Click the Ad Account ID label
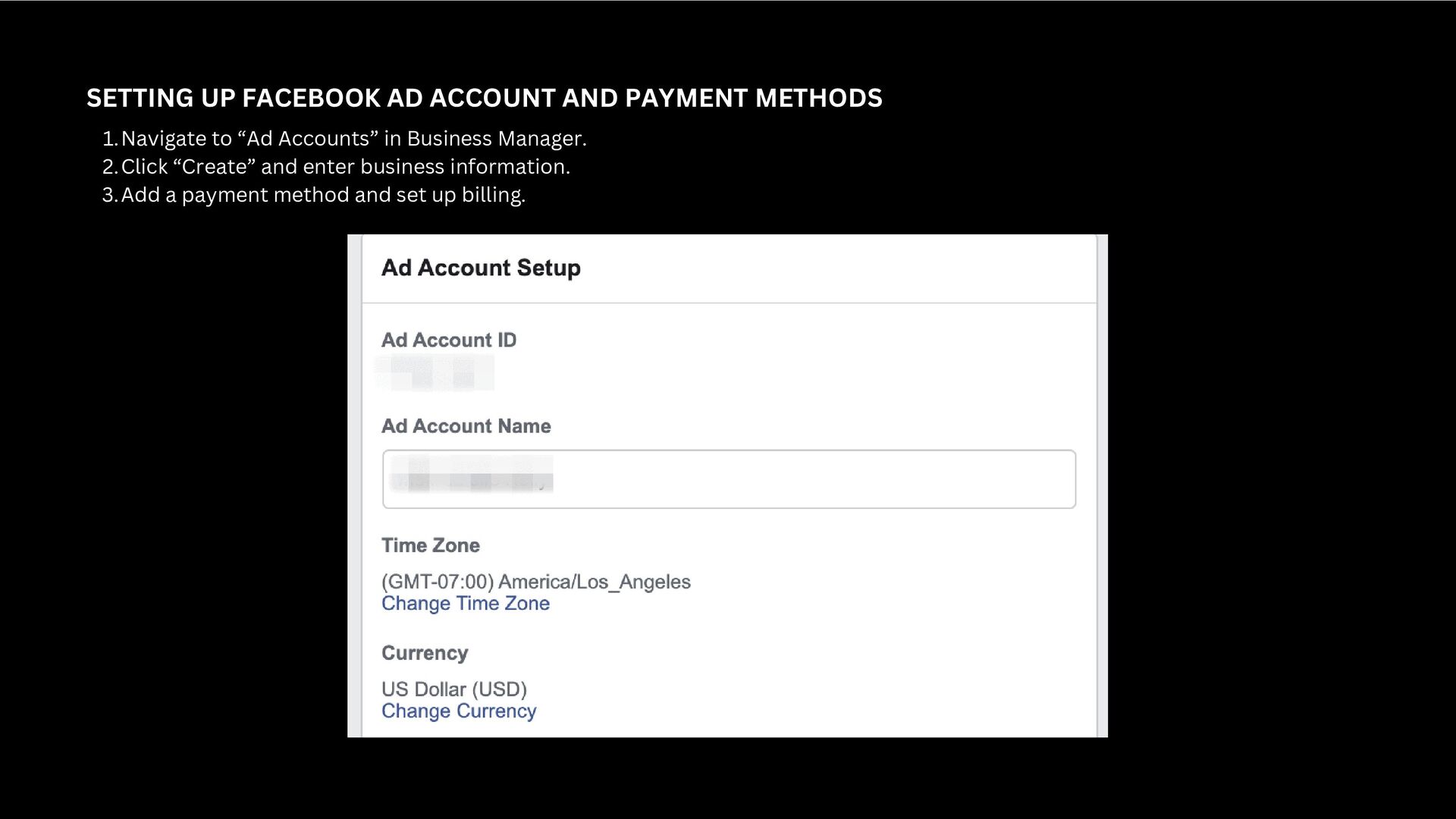Image resolution: width=1456 pixels, height=819 pixels. 448,340
